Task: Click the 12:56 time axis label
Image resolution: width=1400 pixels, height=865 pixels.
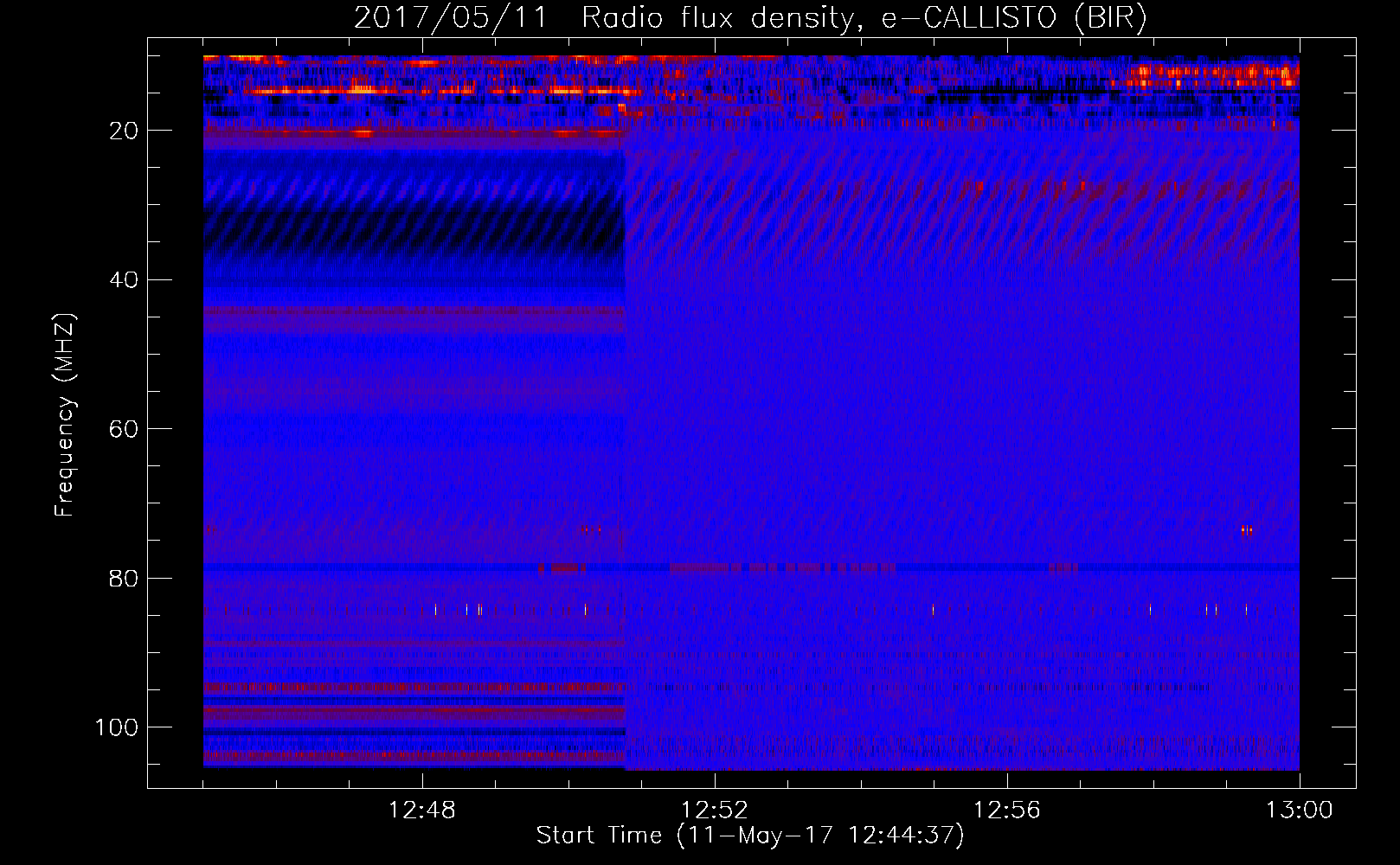Action: click(x=1007, y=811)
